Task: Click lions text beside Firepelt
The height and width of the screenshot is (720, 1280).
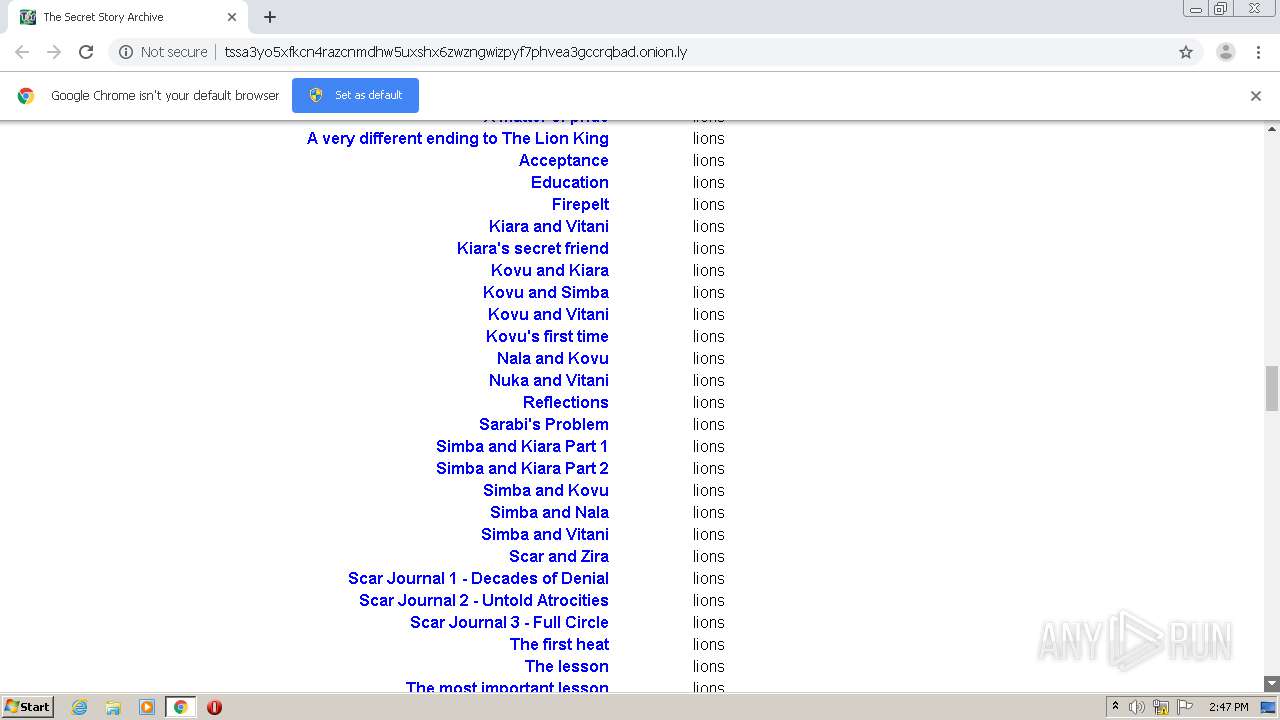Action: coord(708,204)
